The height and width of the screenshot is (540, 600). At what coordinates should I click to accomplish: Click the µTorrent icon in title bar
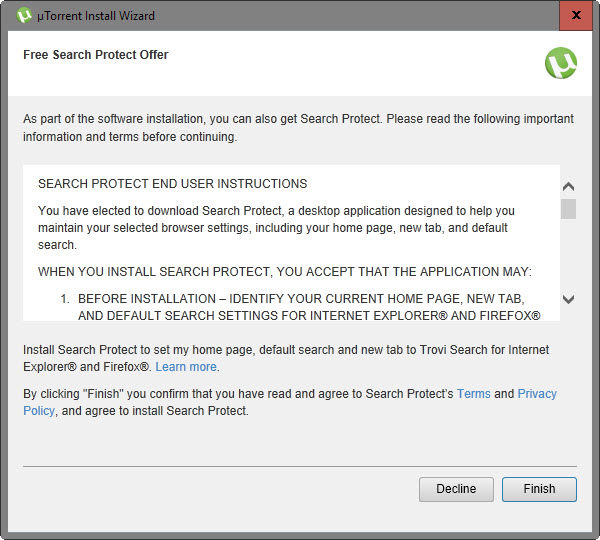coord(24,16)
